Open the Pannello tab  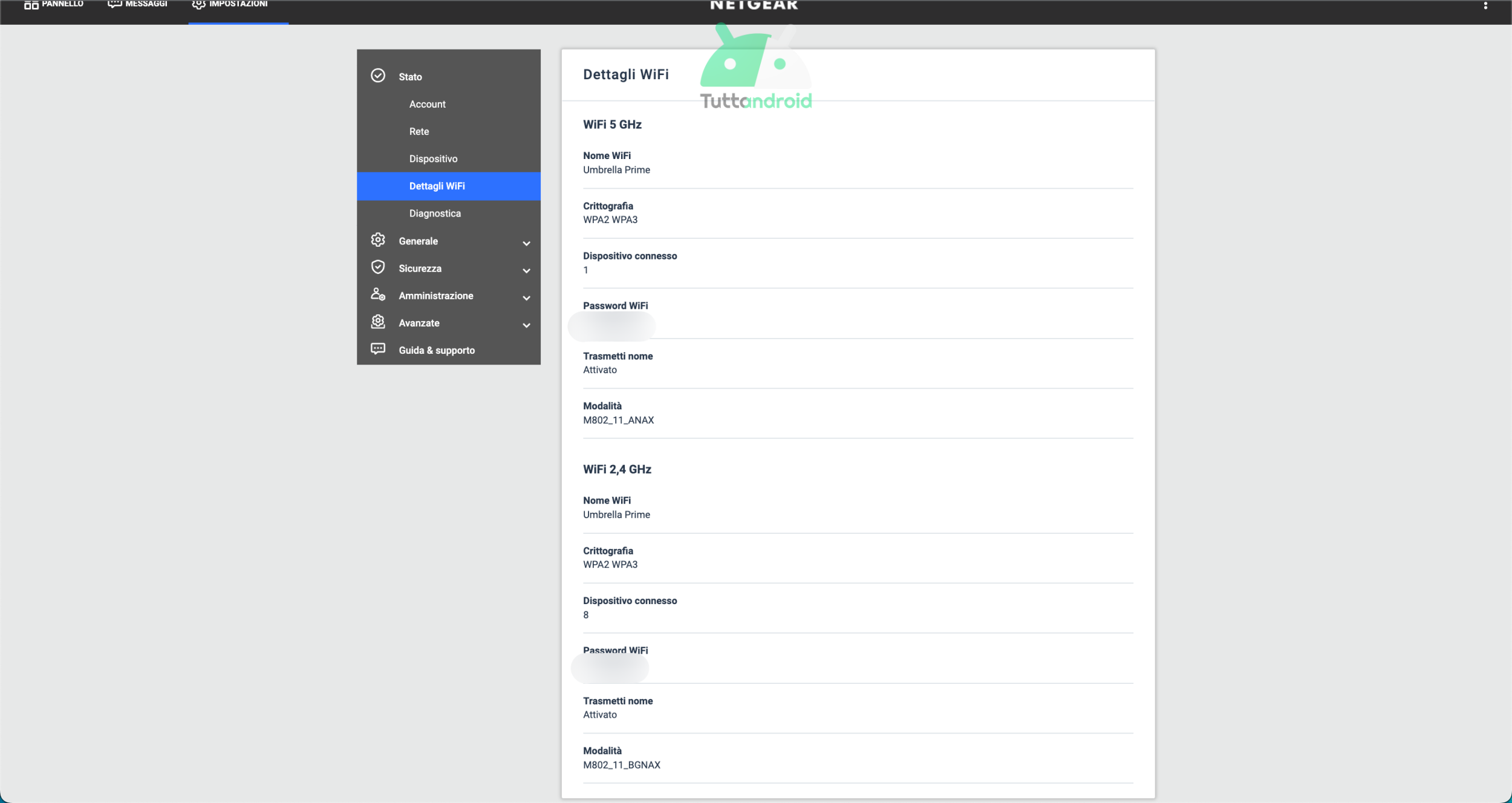pos(54,5)
